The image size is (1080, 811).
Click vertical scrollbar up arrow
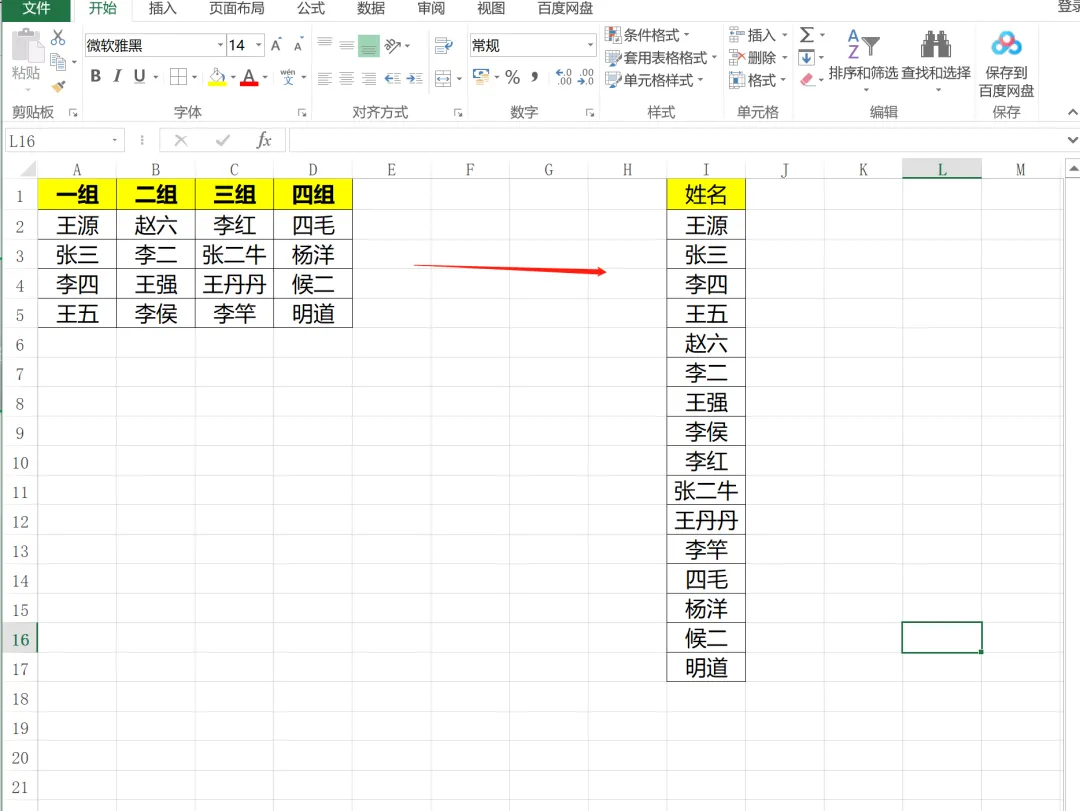[x=1072, y=168]
